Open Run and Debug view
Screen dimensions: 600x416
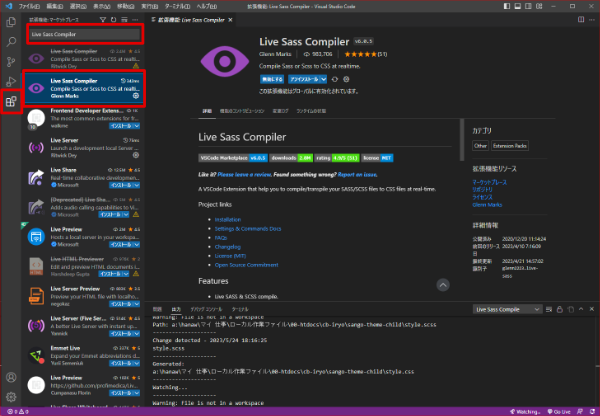[11, 81]
